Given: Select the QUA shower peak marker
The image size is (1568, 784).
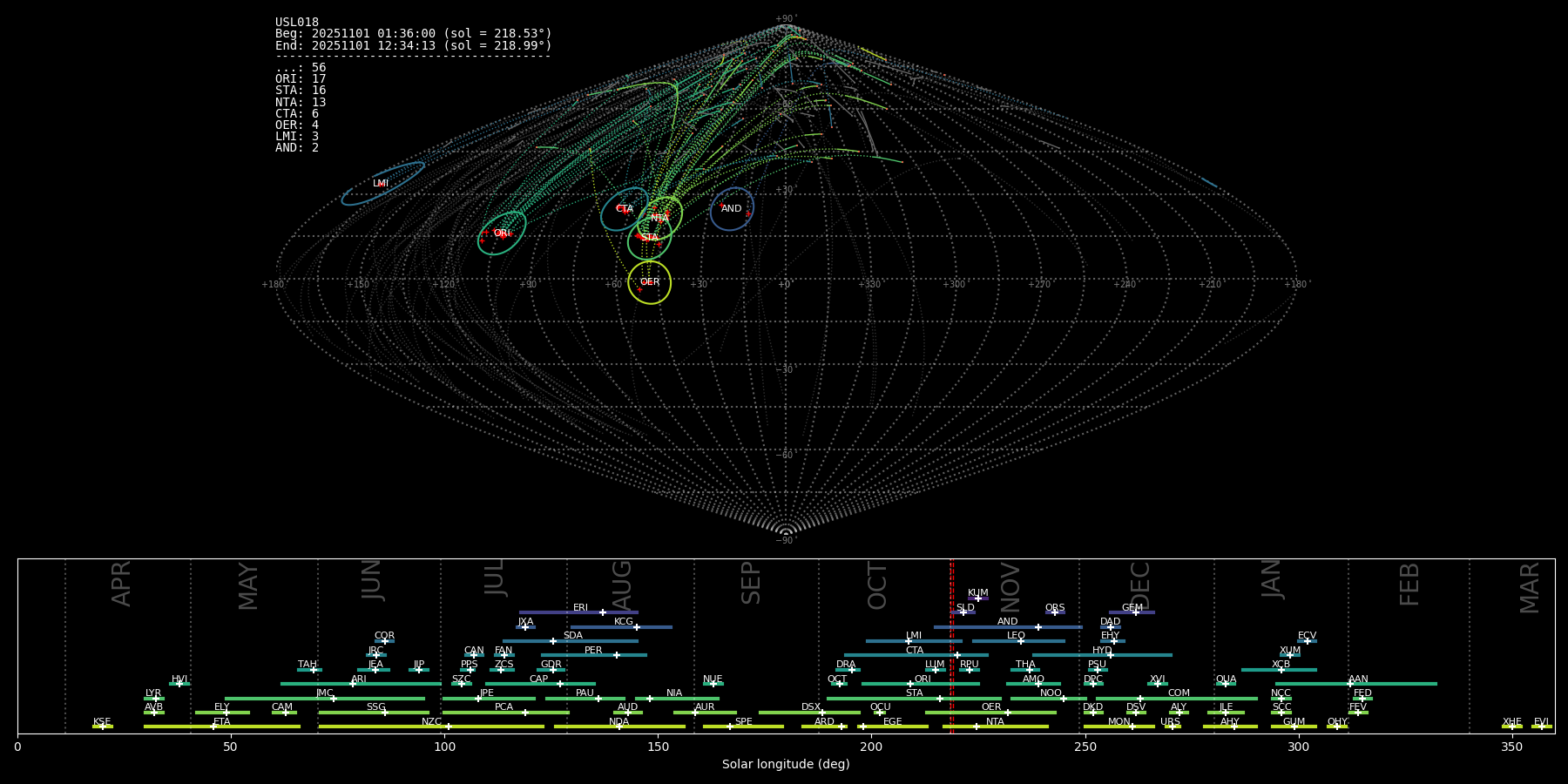Looking at the screenshot, I should coord(1226,684).
